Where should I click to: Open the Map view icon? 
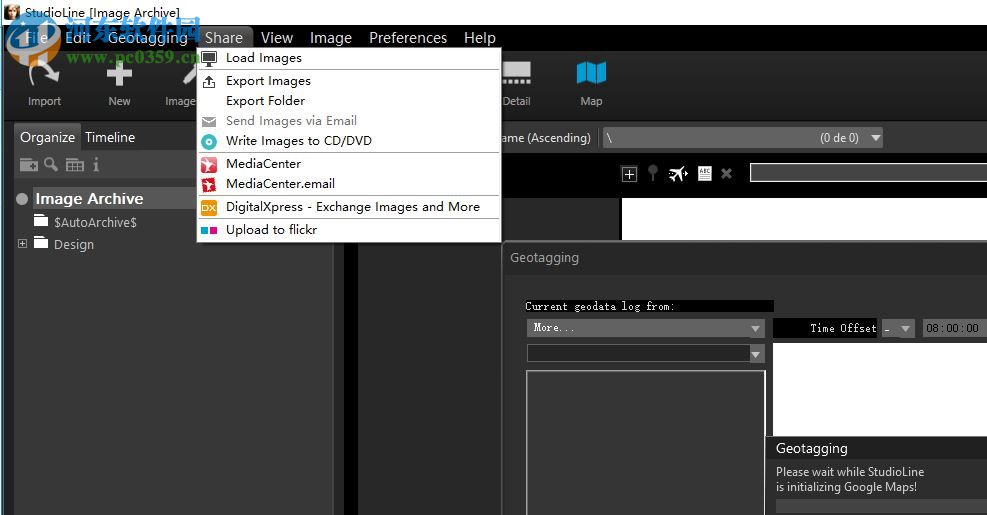(591, 73)
